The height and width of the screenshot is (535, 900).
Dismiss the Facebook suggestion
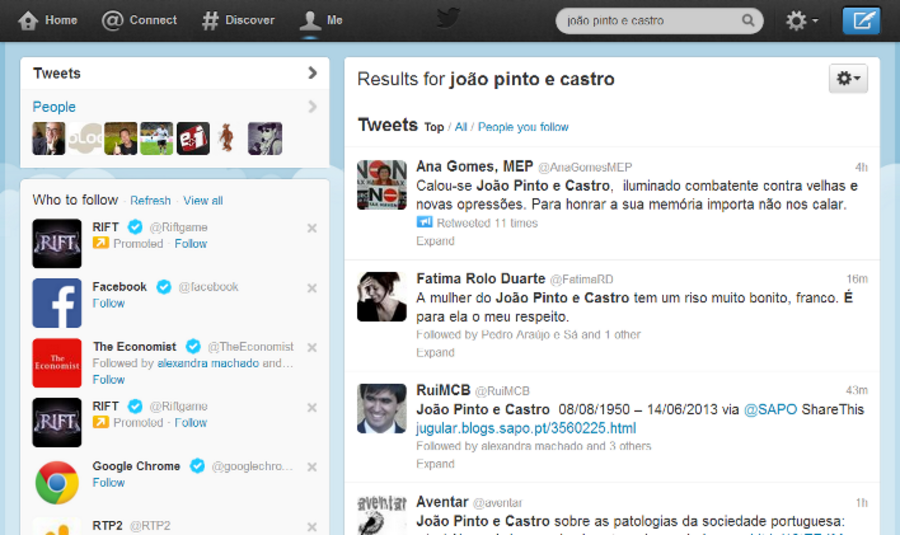click(x=312, y=288)
